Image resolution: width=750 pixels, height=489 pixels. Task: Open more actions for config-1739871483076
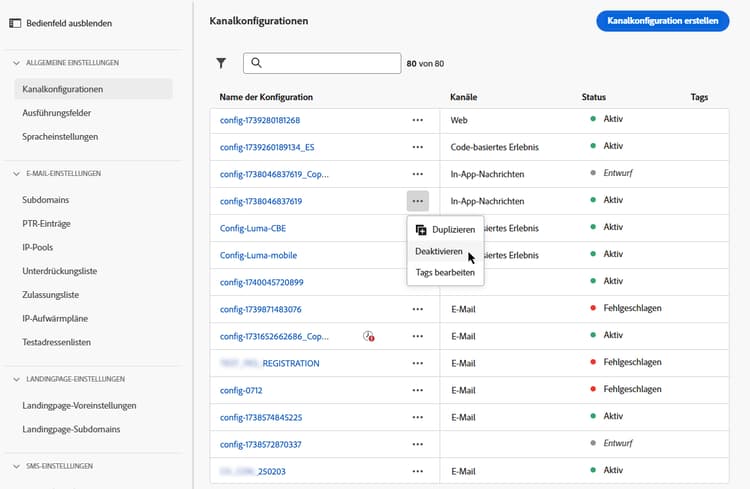click(417, 309)
